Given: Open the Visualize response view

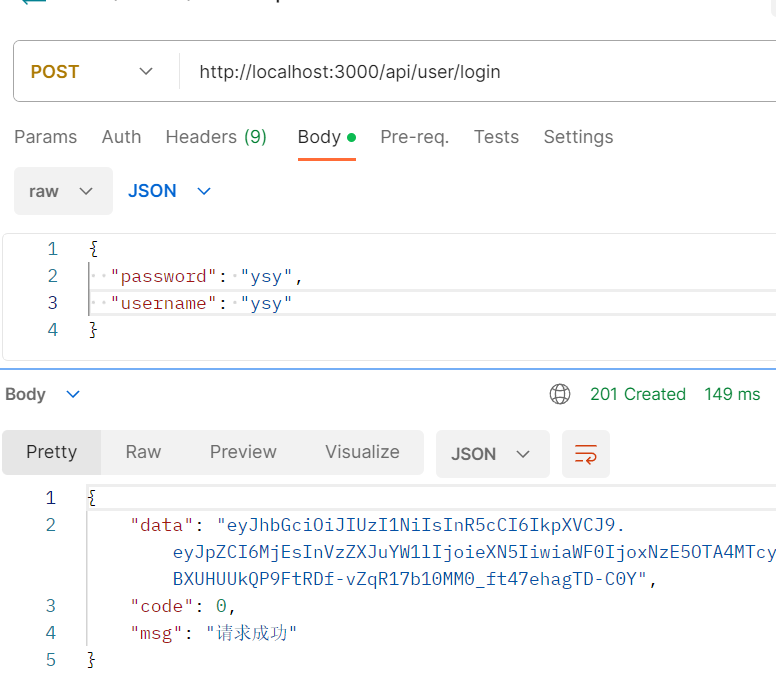Looking at the screenshot, I should pos(362,452).
